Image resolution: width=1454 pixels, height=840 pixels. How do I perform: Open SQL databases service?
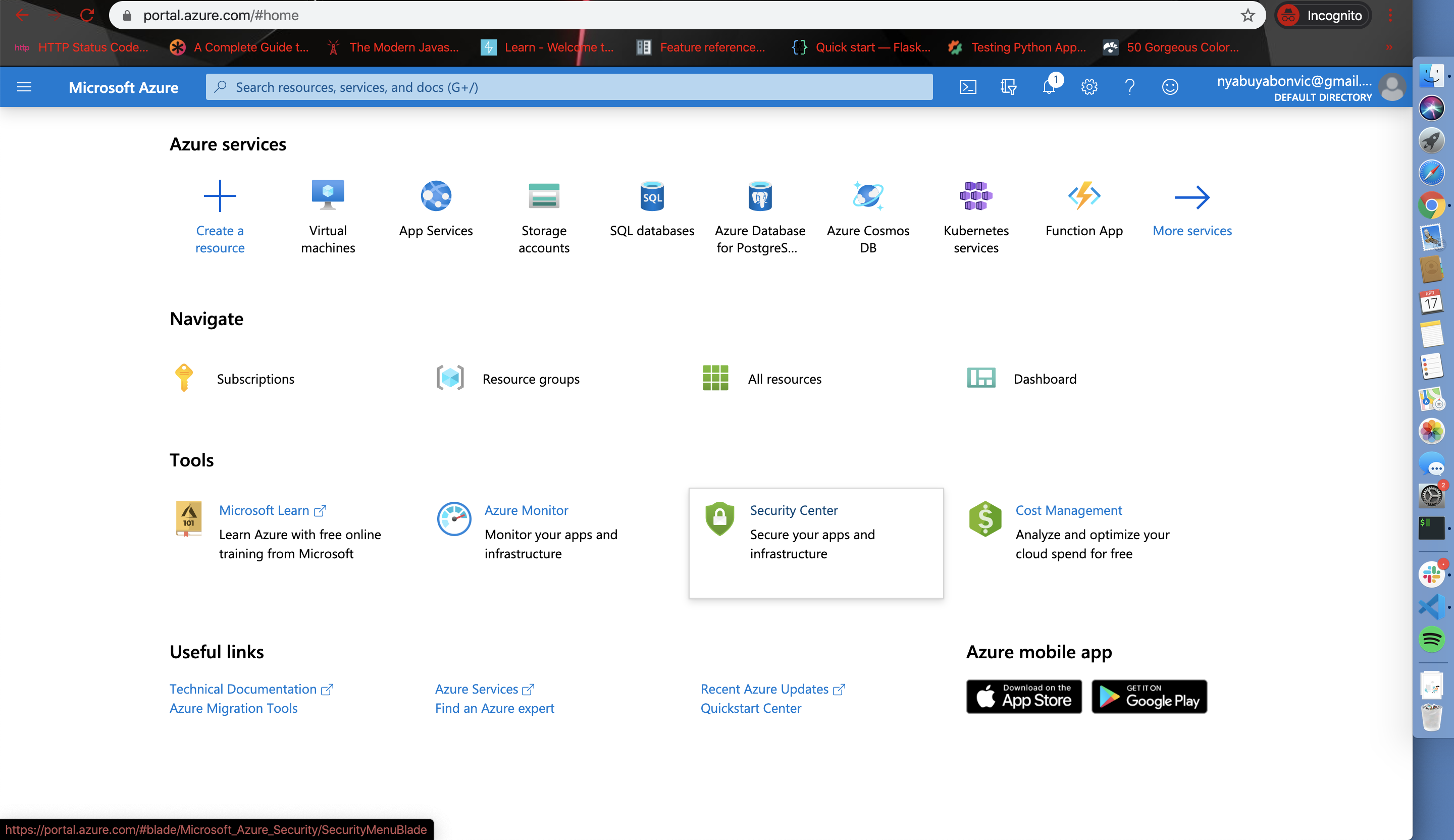[x=652, y=208]
